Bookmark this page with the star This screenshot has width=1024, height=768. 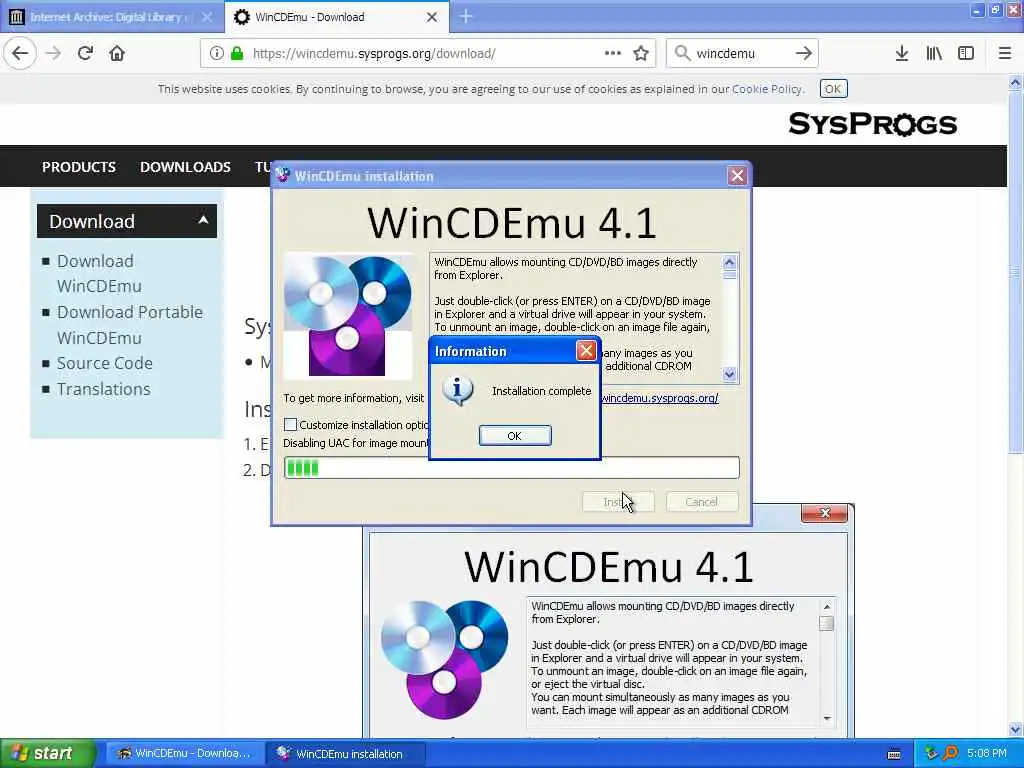(641, 54)
